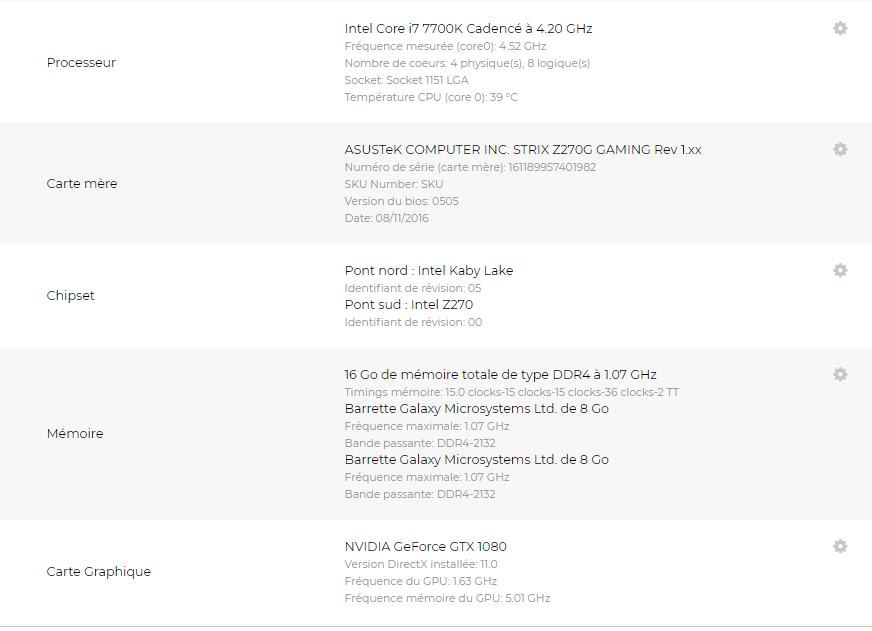Screen dimensions: 872x631
Task: Select the Mémoire category label
Action: tap(75, 434)
